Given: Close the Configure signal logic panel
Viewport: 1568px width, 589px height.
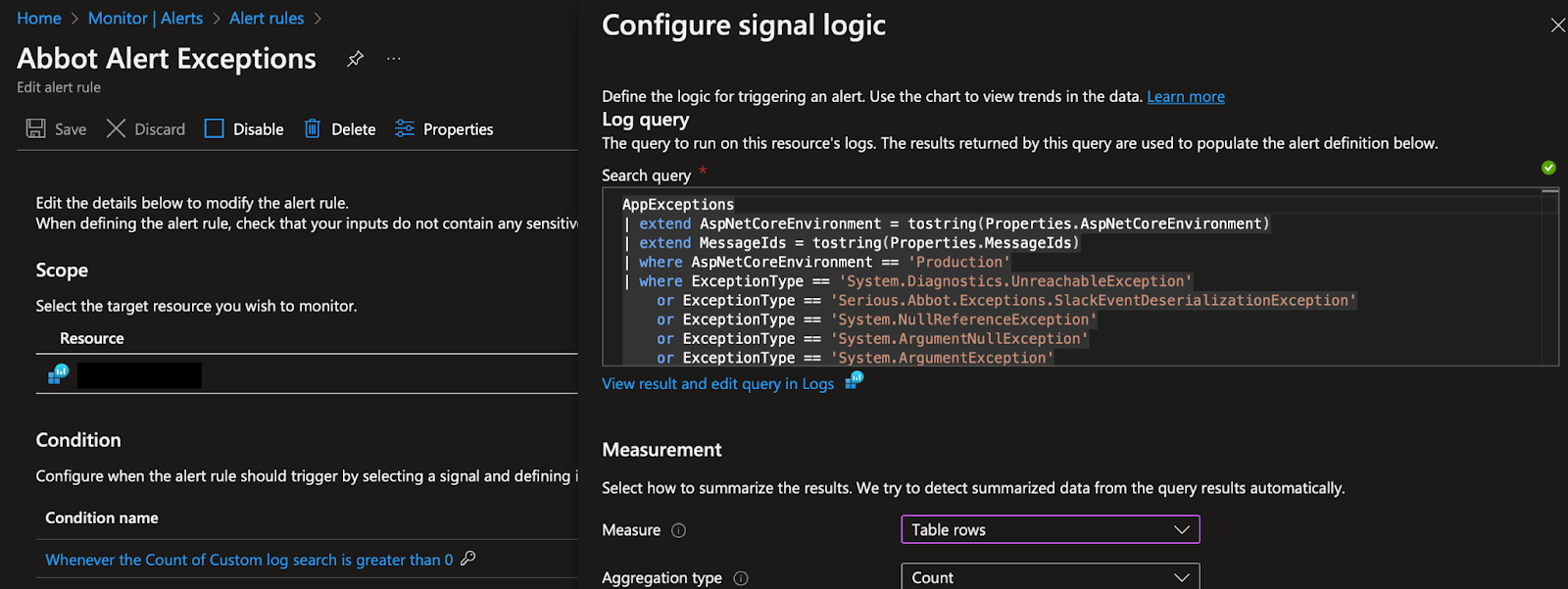Looking at the screenshot, I should pos(1557,25).
